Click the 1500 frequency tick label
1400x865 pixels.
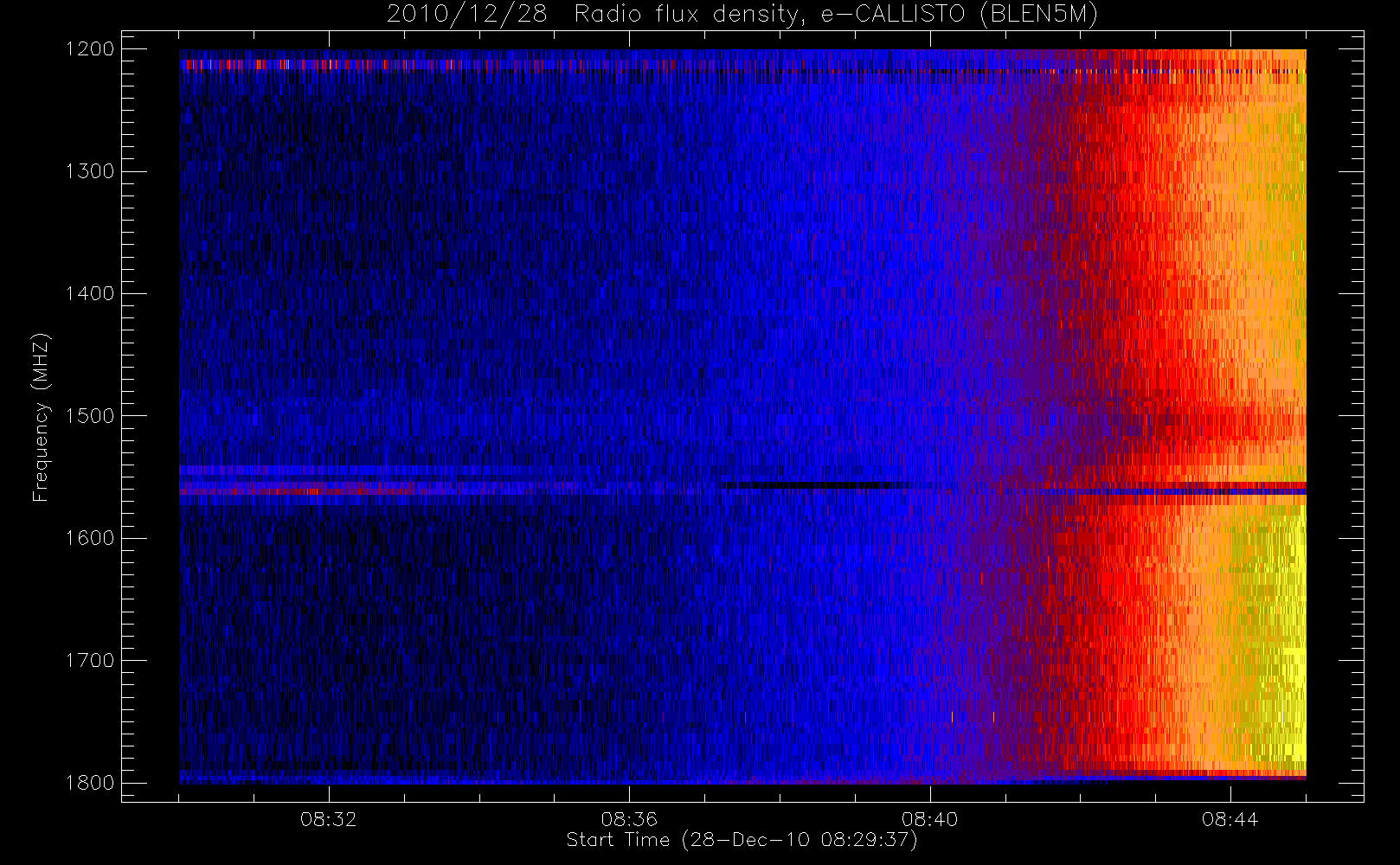click(x=90, y=415)
